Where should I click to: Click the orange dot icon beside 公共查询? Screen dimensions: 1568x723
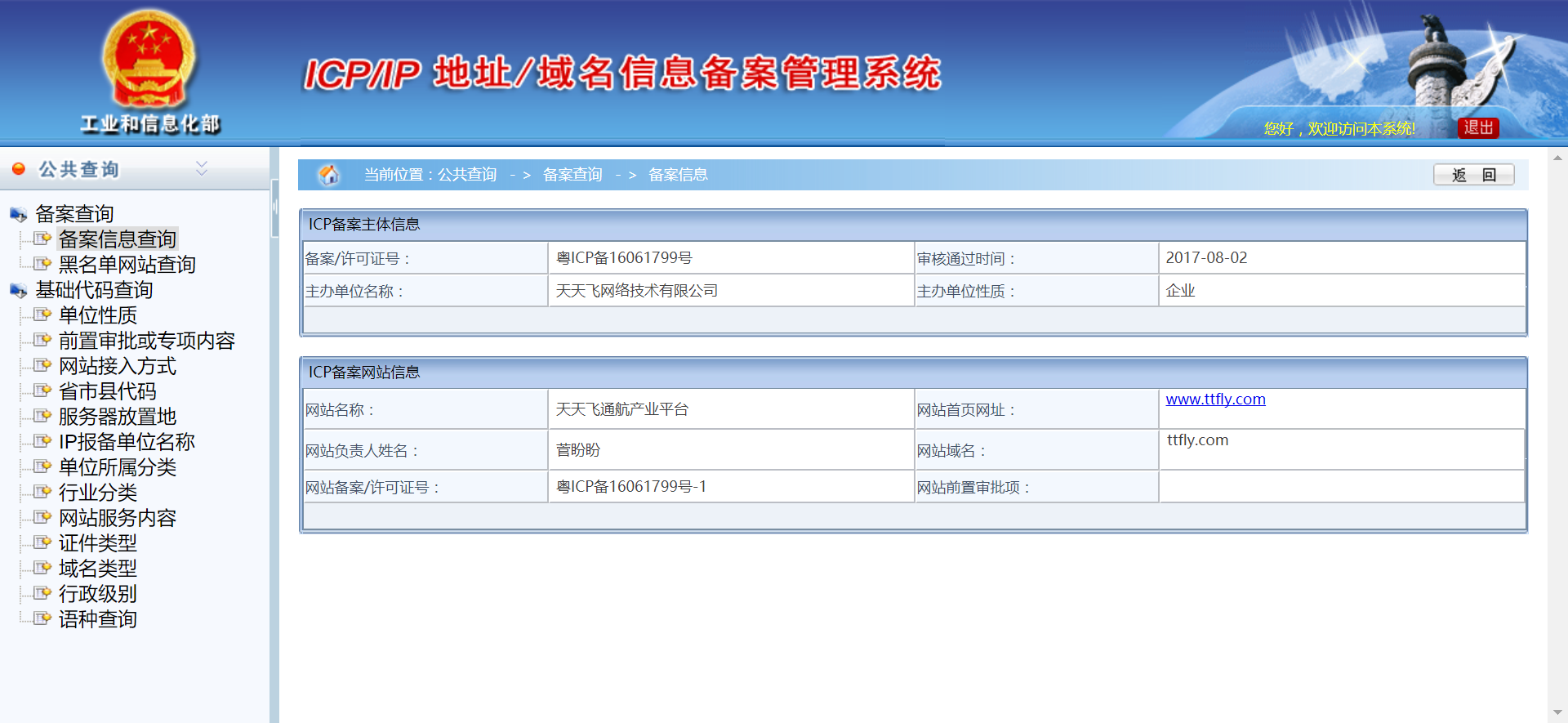(19, 169)
